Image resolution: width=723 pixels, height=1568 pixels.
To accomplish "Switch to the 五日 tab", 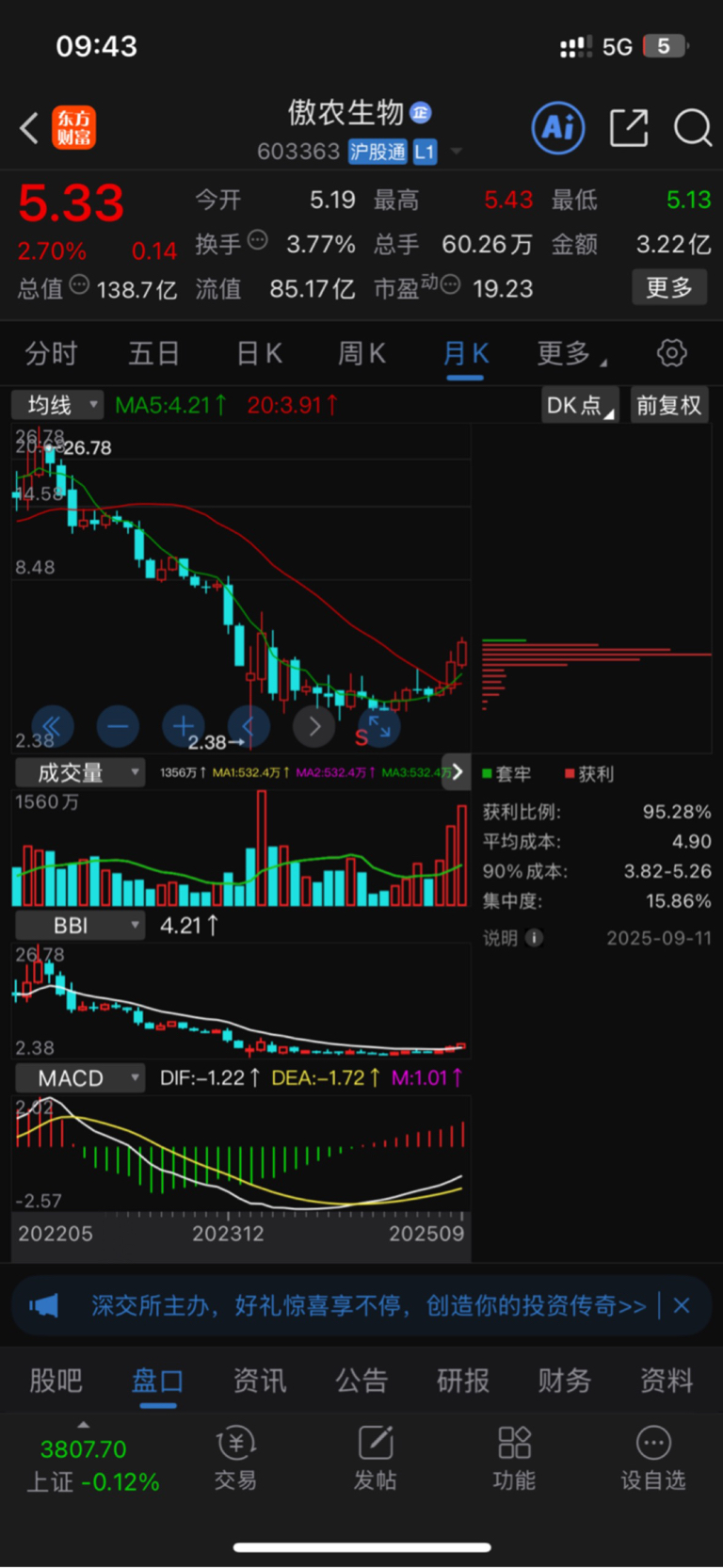I will (153, 354).
